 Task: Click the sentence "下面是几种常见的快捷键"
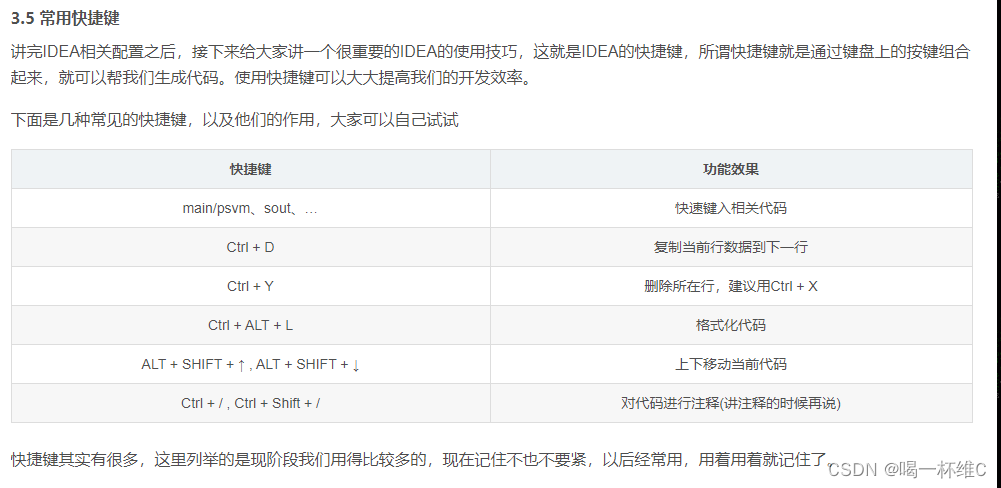click(x=235, y=119)
